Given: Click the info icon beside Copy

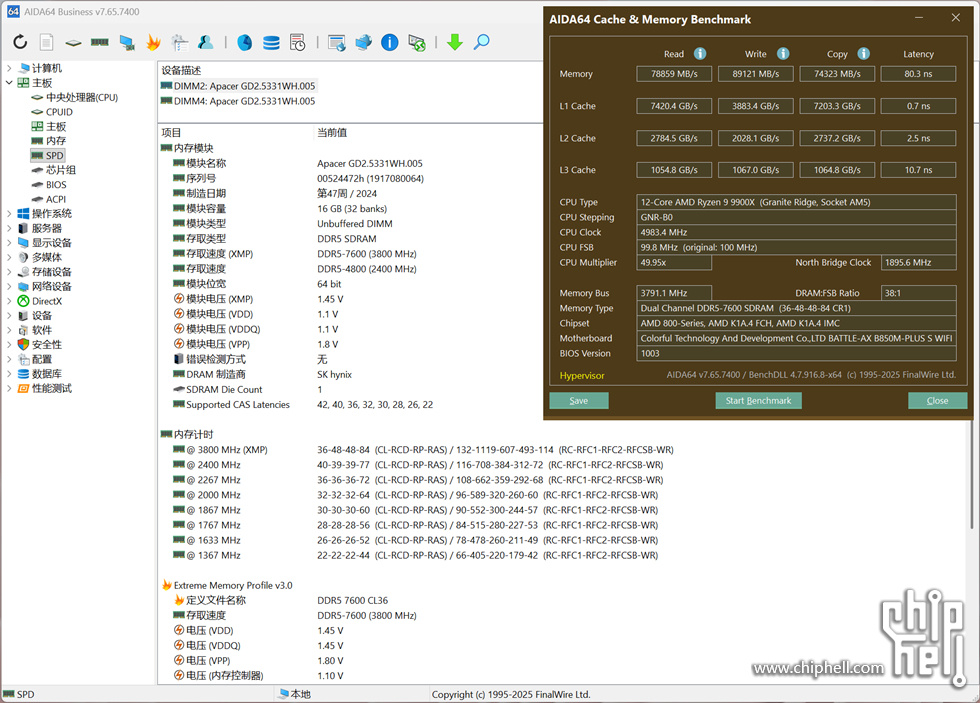Looking at the screenshot, I should pos(863,54).
